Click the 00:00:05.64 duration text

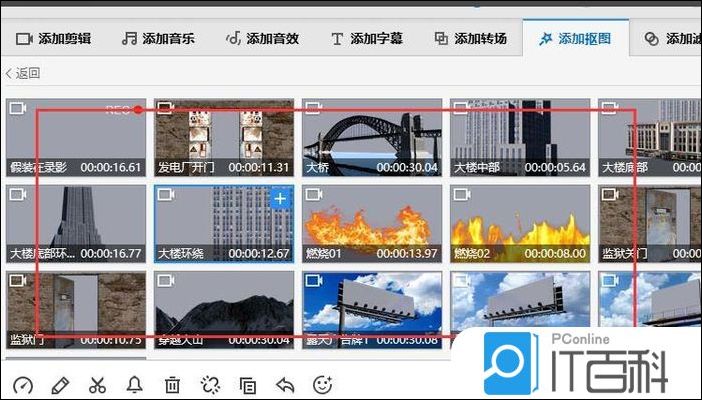click(555, 168)
